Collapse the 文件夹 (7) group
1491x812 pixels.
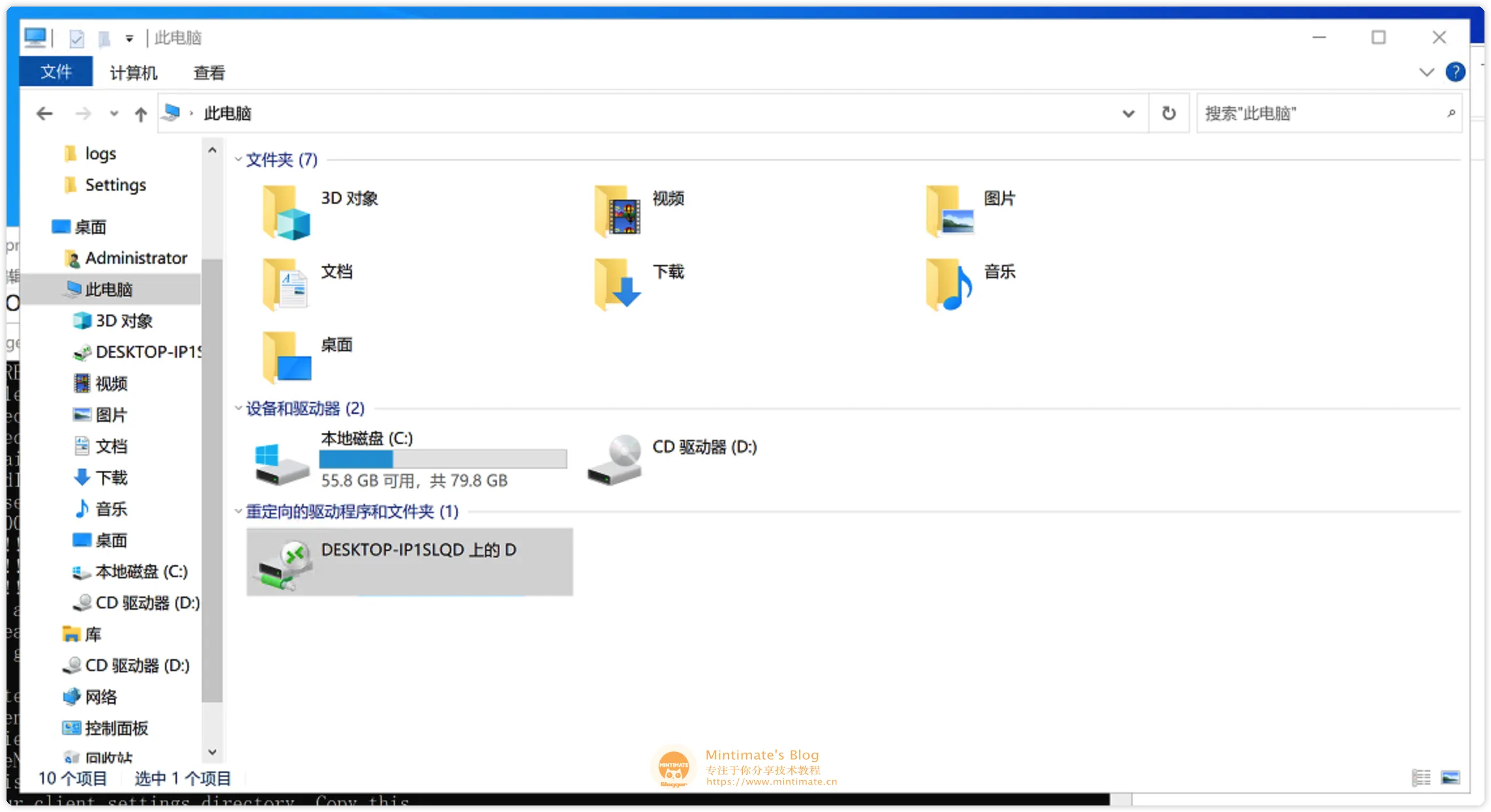[x=238, y=159]
